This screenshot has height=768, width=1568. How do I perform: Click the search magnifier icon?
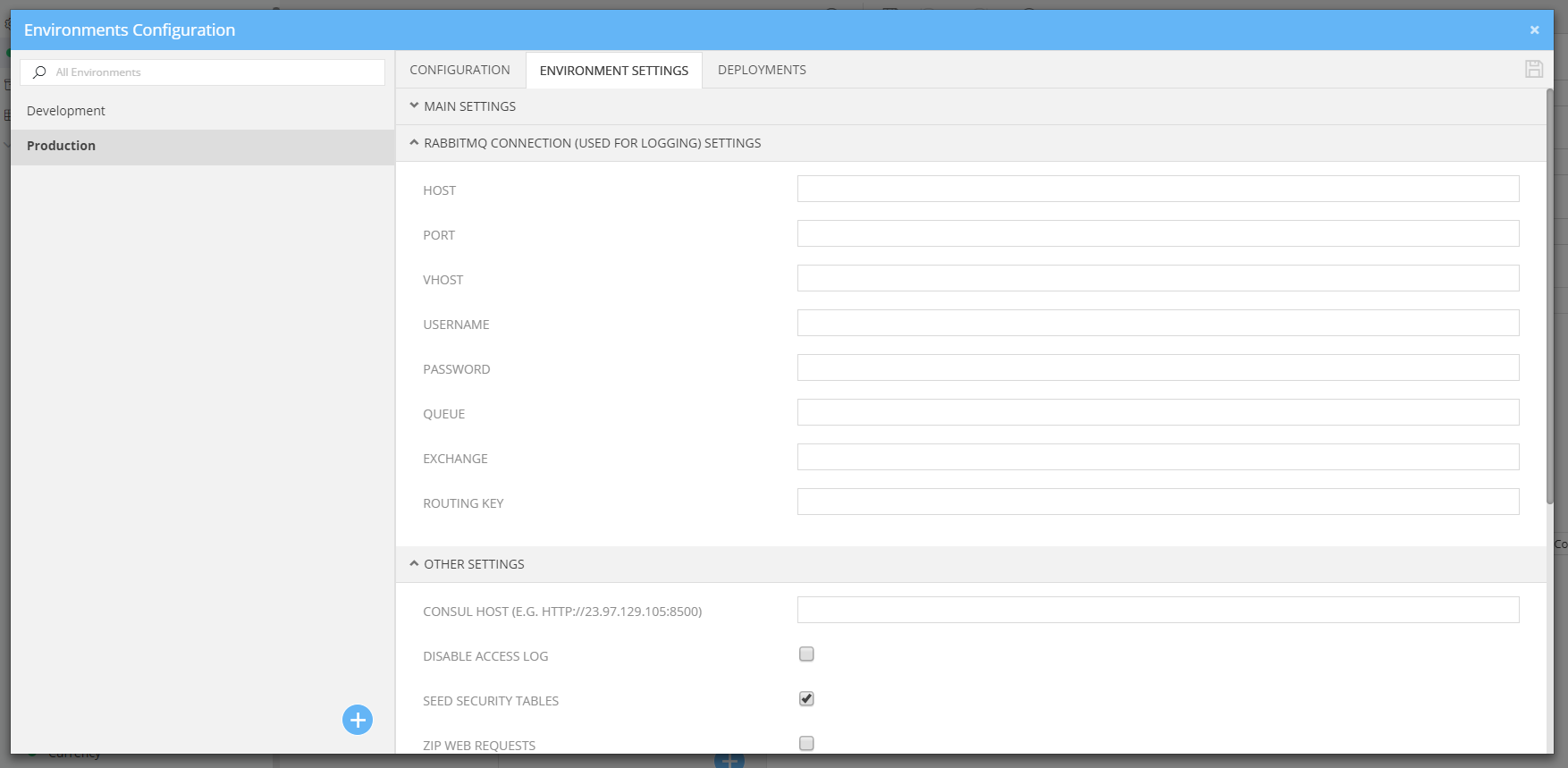coord(39,72)
